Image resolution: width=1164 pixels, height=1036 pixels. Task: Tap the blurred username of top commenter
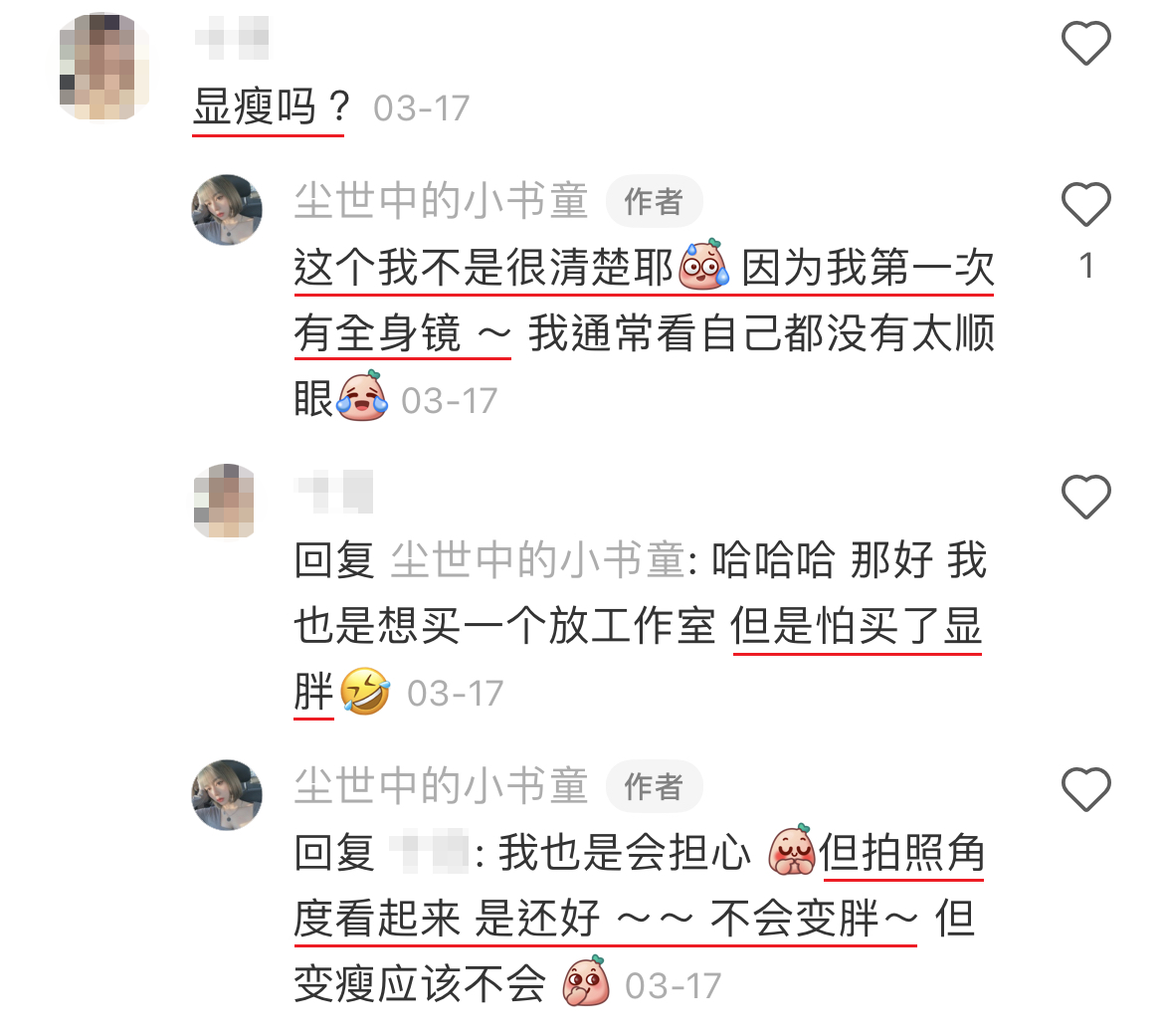[x=233, y=38]
